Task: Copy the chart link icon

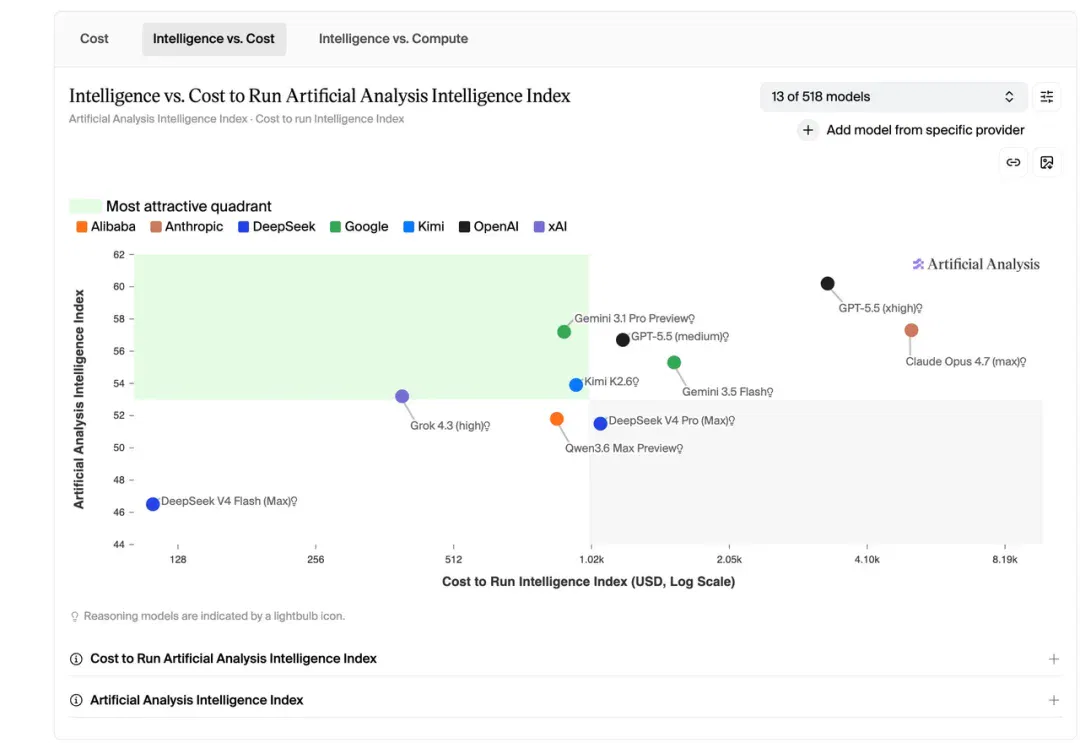Action: click(1012, 163)
